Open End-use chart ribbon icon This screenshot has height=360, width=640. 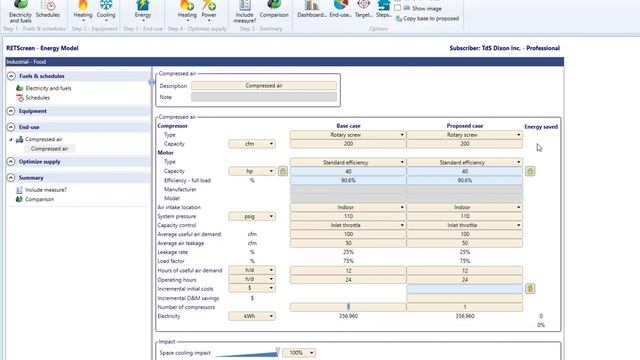[x=340, y=10]
